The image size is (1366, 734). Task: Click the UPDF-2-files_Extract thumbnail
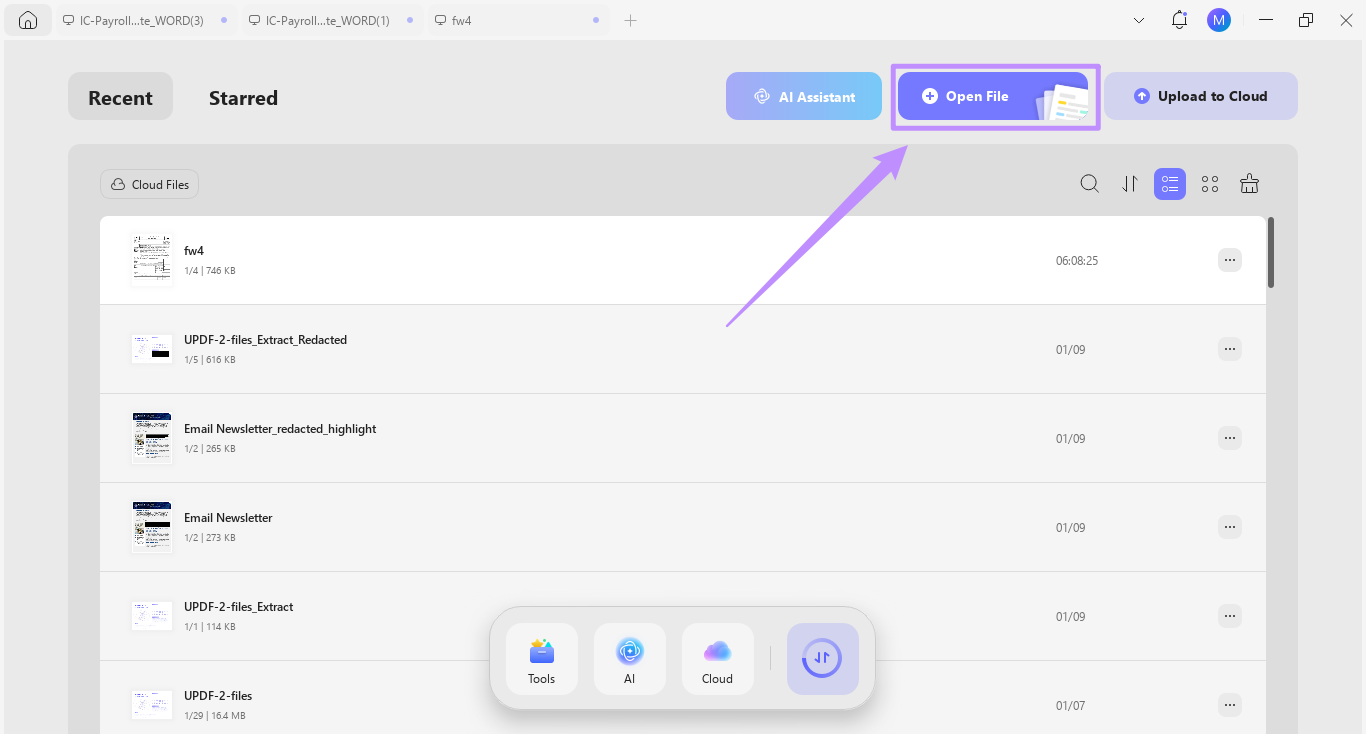click(152, 616)
